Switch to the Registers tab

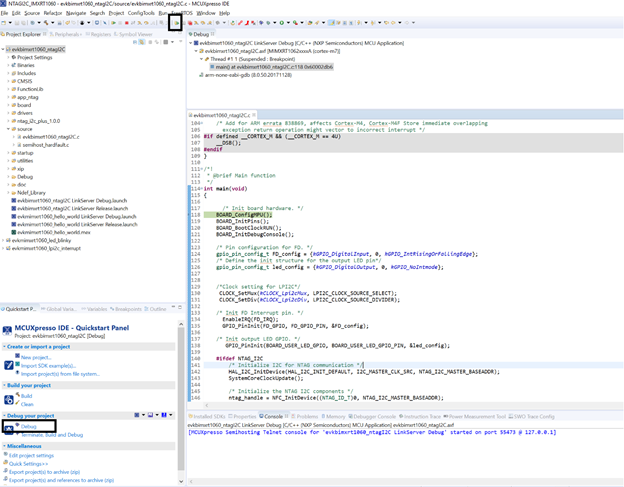101,34
